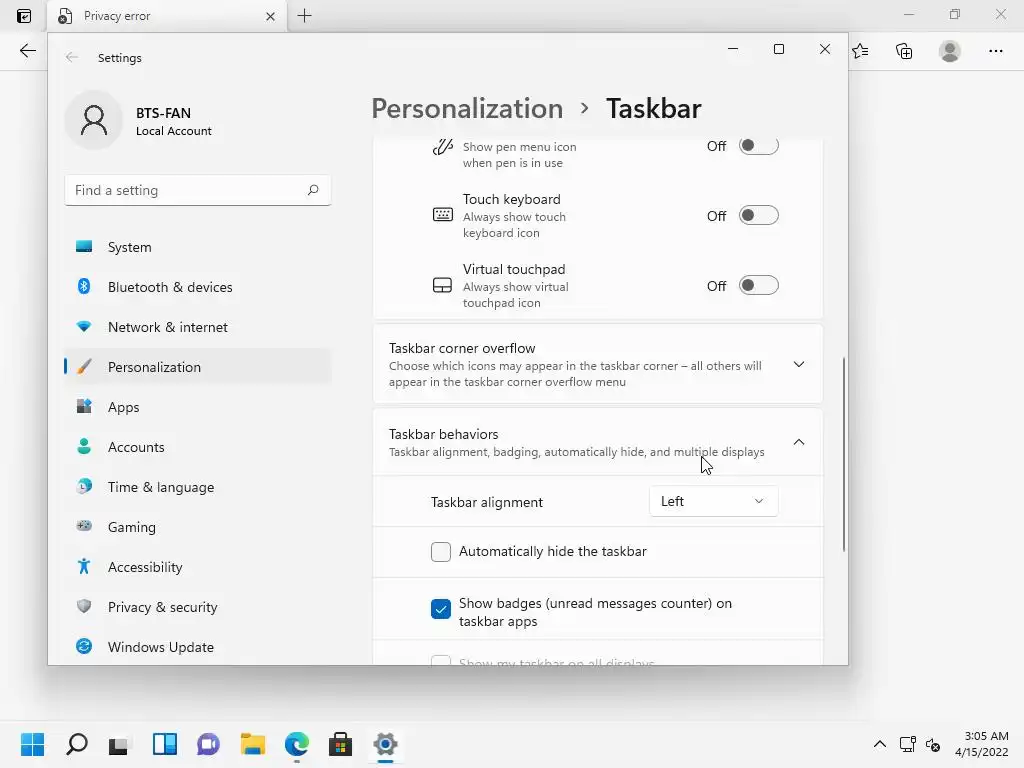Screen dimensions: 1024x768
Task: Open the Gaming settings category
Action: [198, 527]
